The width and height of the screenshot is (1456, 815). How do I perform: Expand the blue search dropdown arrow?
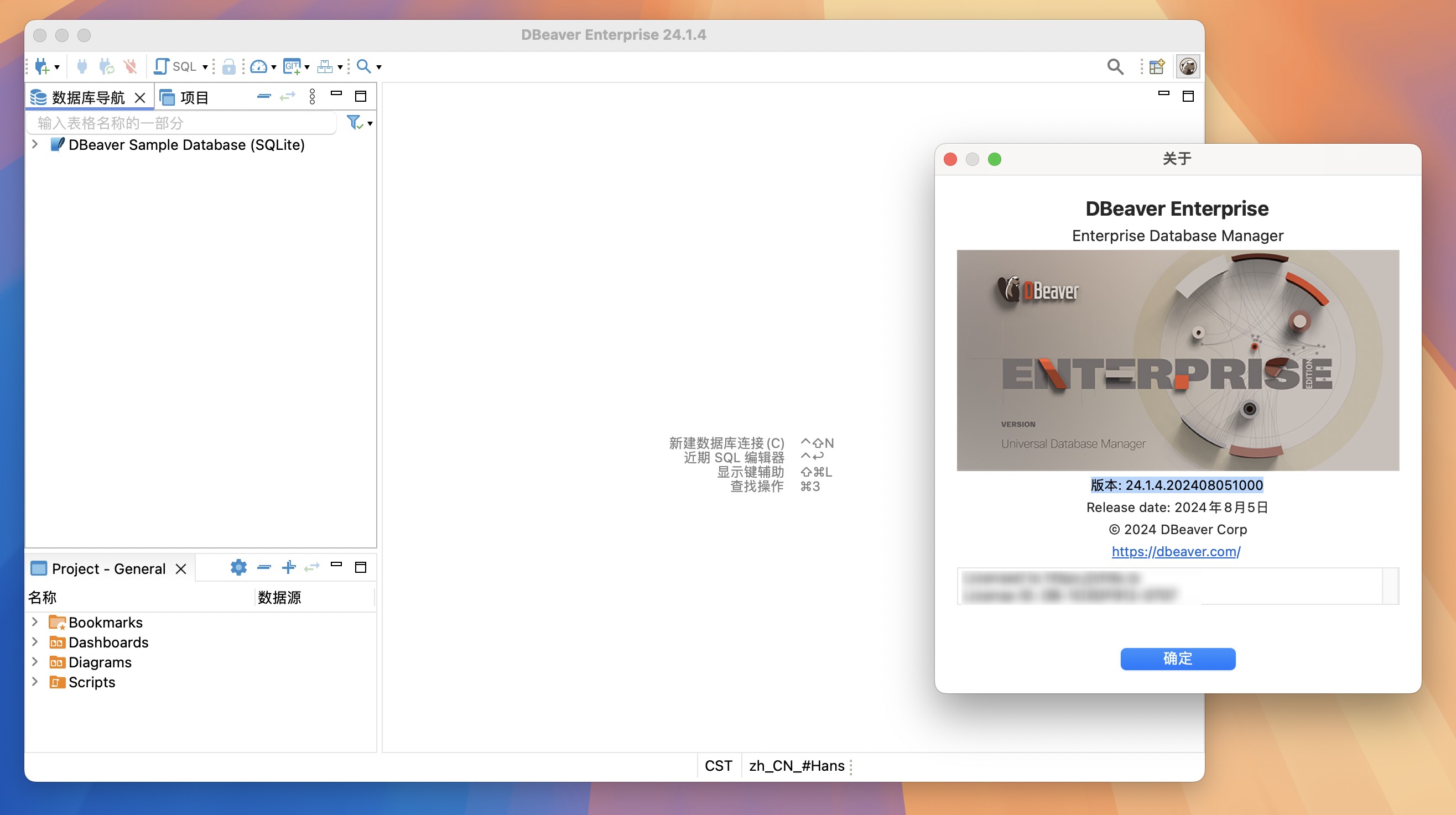(x=379, y=67)
